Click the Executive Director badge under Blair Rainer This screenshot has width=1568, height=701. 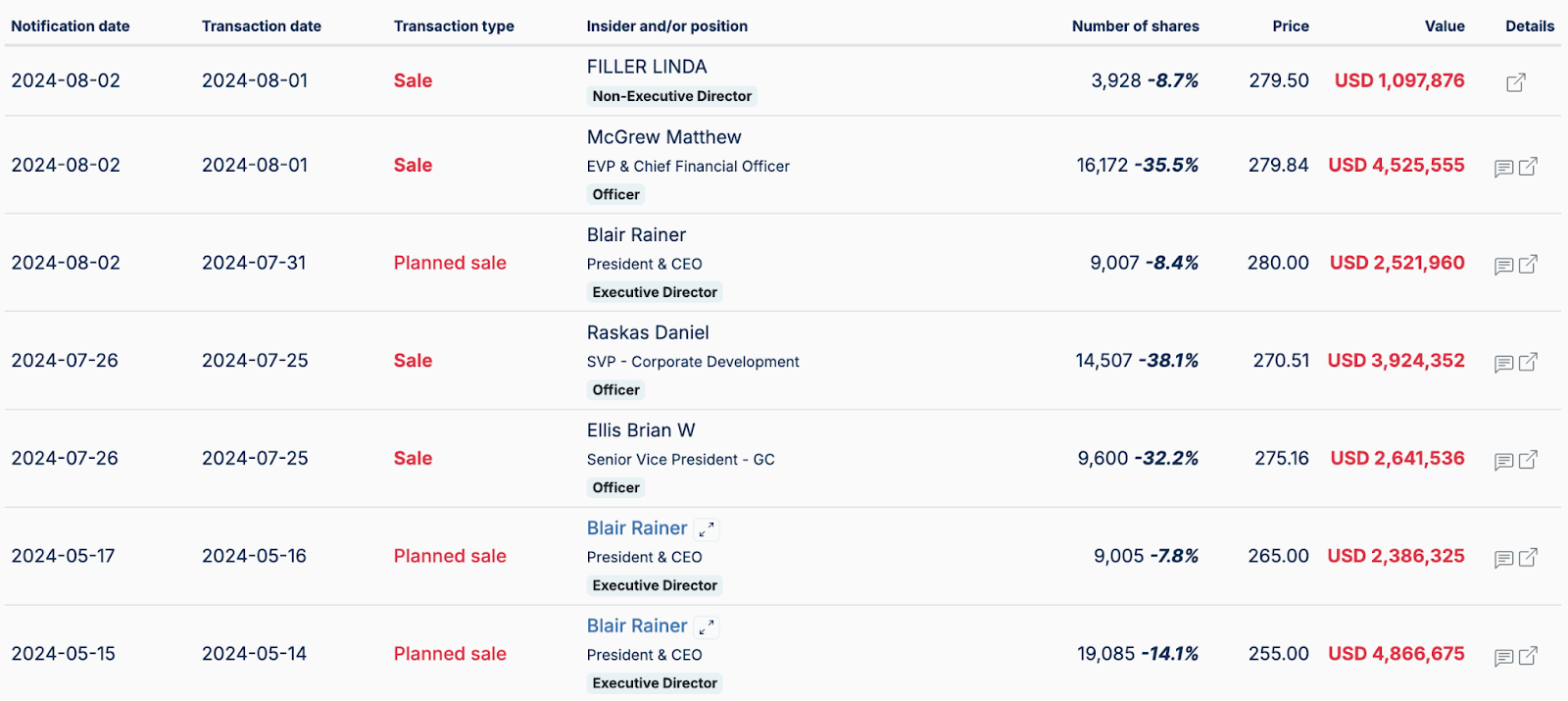click(x=654, y=291)
